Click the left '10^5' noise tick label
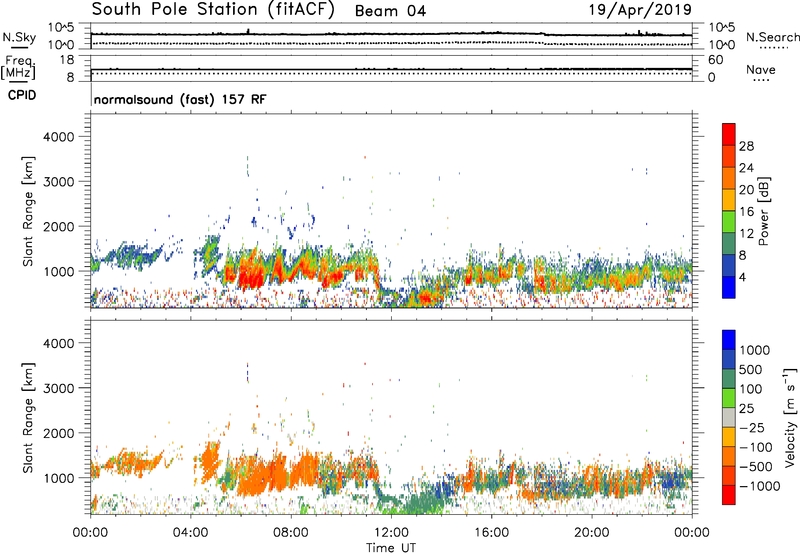This screenshot has width=800, height=554. [61, 28]
